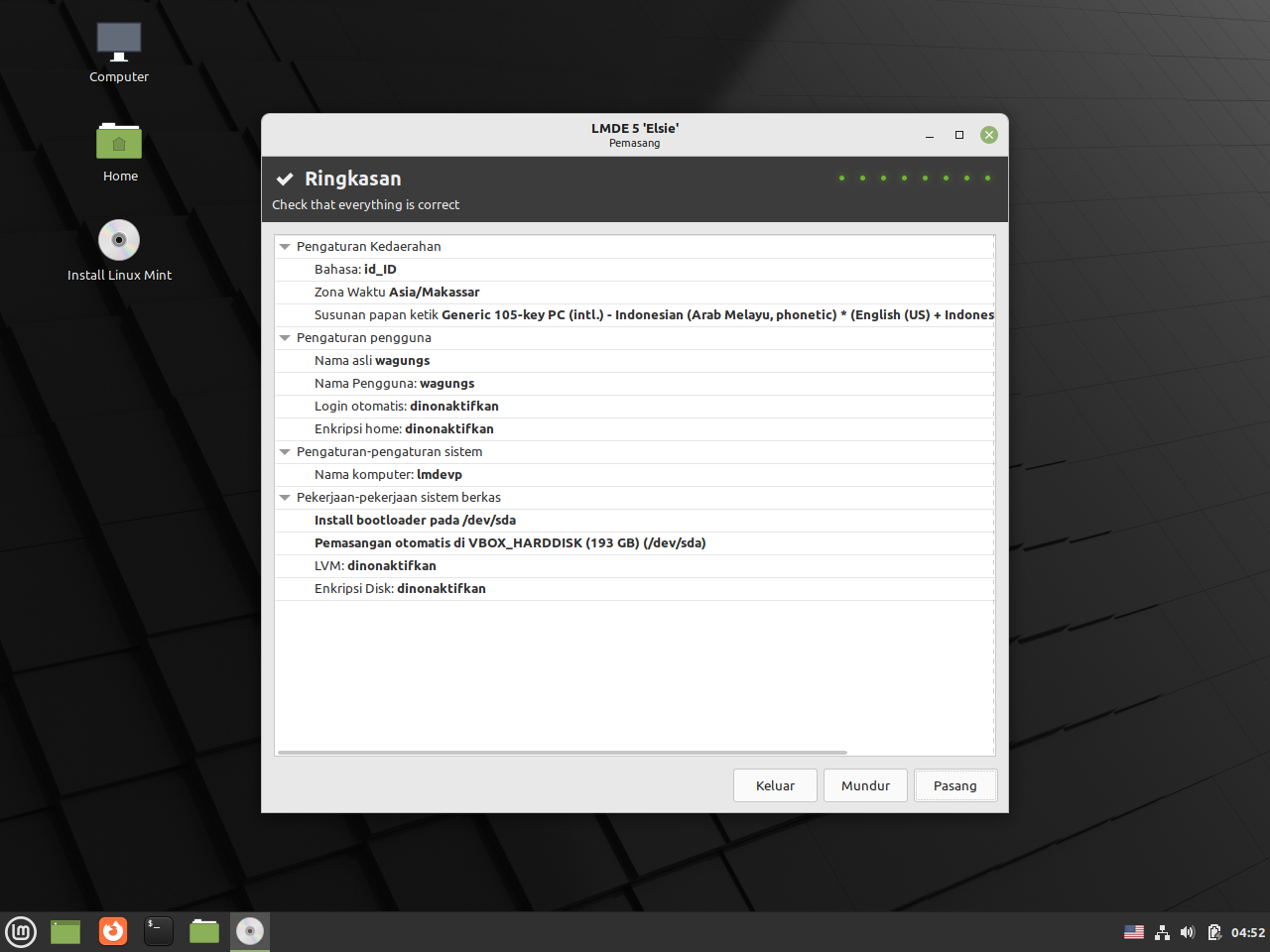The image size is (1270, 952).
Task: Open the Linux Mint start menu
Action: pos(21,932)
